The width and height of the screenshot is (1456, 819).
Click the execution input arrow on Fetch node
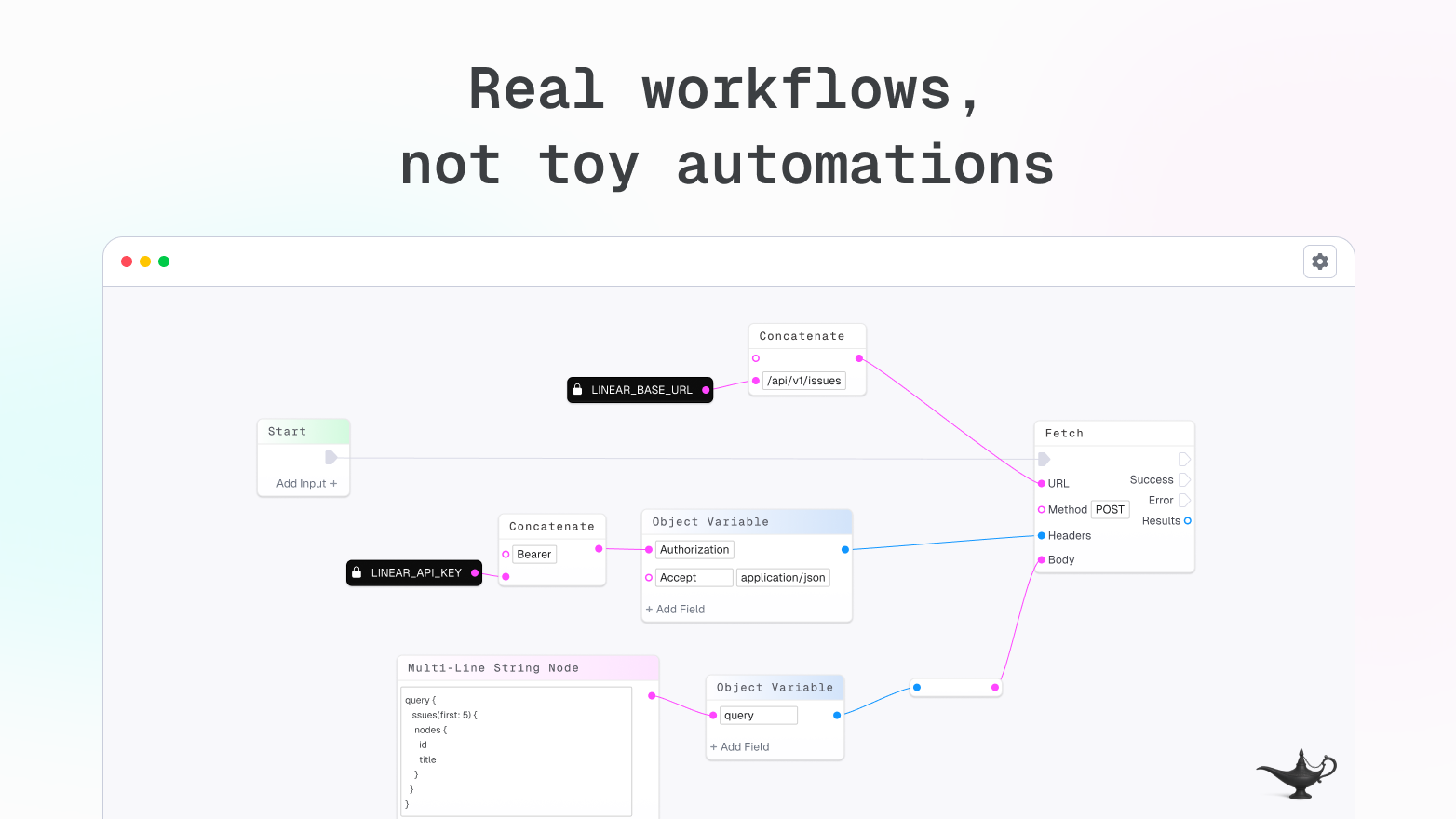1043,459
